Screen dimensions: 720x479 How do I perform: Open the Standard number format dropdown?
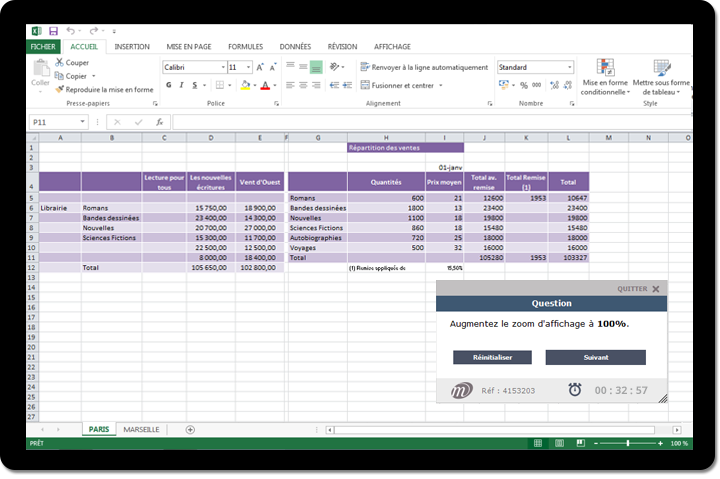pos(570,67)
